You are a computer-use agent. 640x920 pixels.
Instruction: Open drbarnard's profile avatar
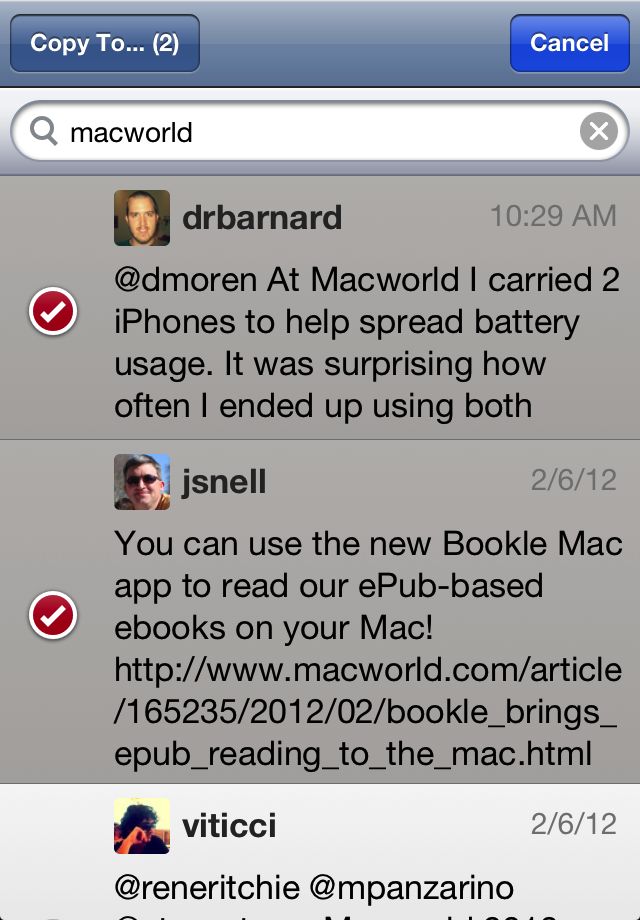coord(142,218)
